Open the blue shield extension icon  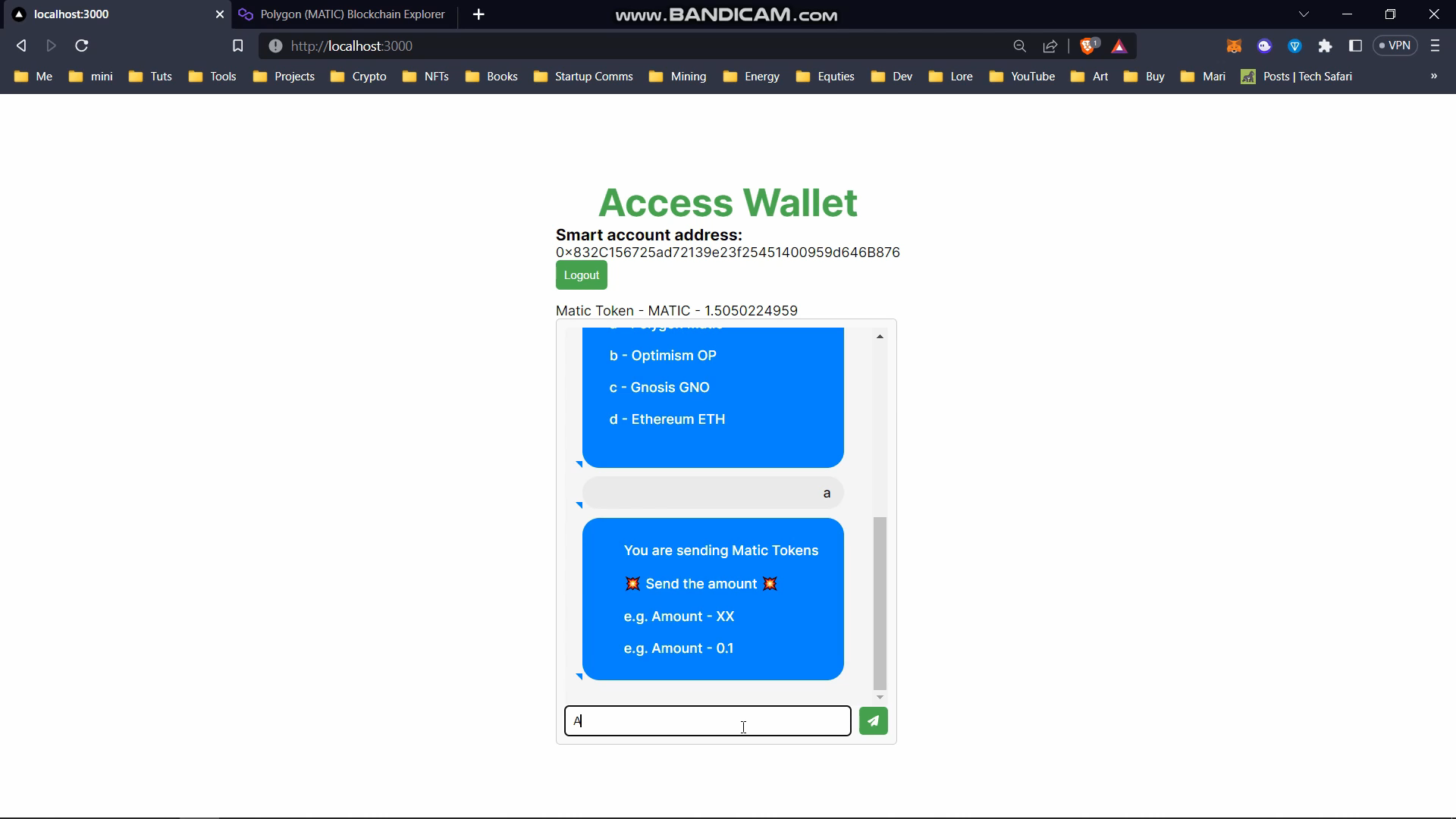(x=1294, y=46)
